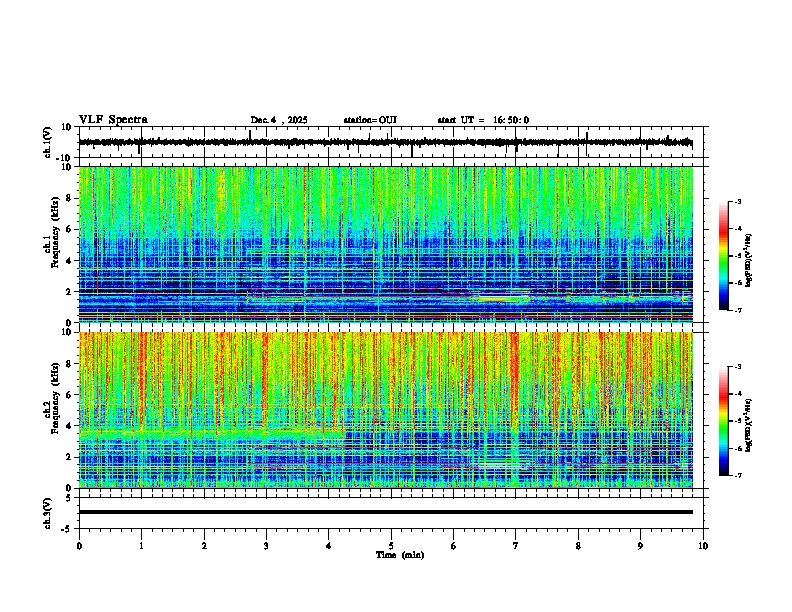Click the time axis tick label '0'
Image resolution: width=792 pixels, height=612 pixels.
pyautogui.click(x=79, y=546)
